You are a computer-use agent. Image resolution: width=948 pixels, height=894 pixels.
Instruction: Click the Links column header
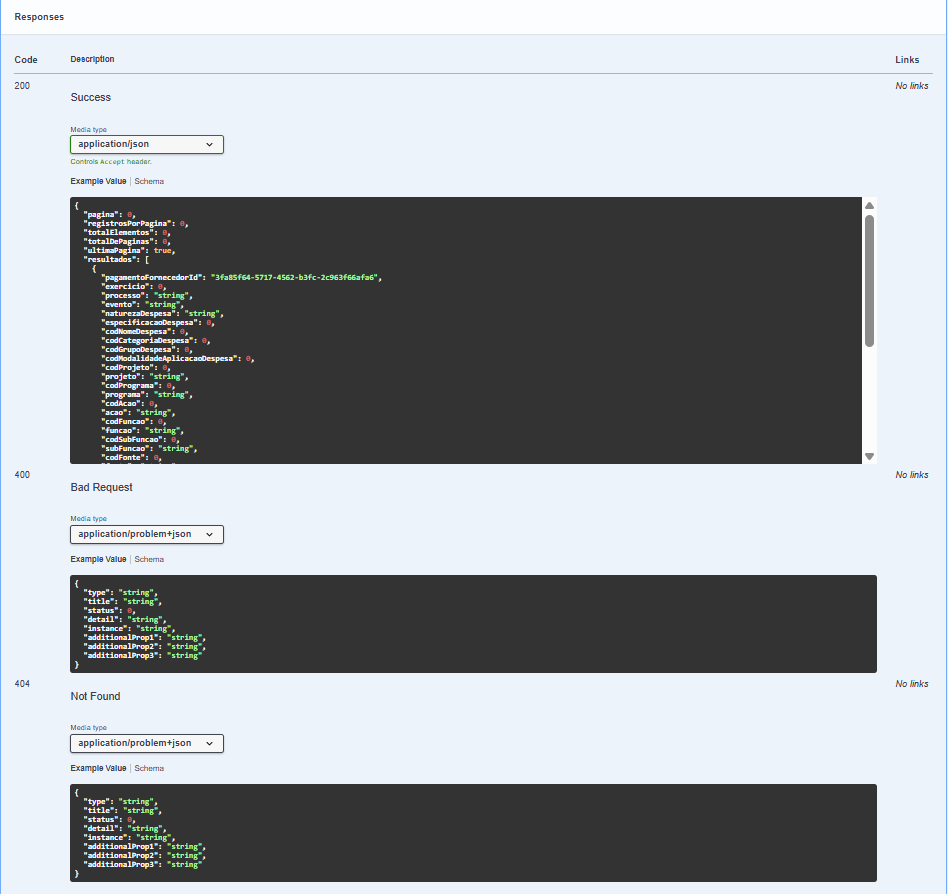tap(907, 60)
